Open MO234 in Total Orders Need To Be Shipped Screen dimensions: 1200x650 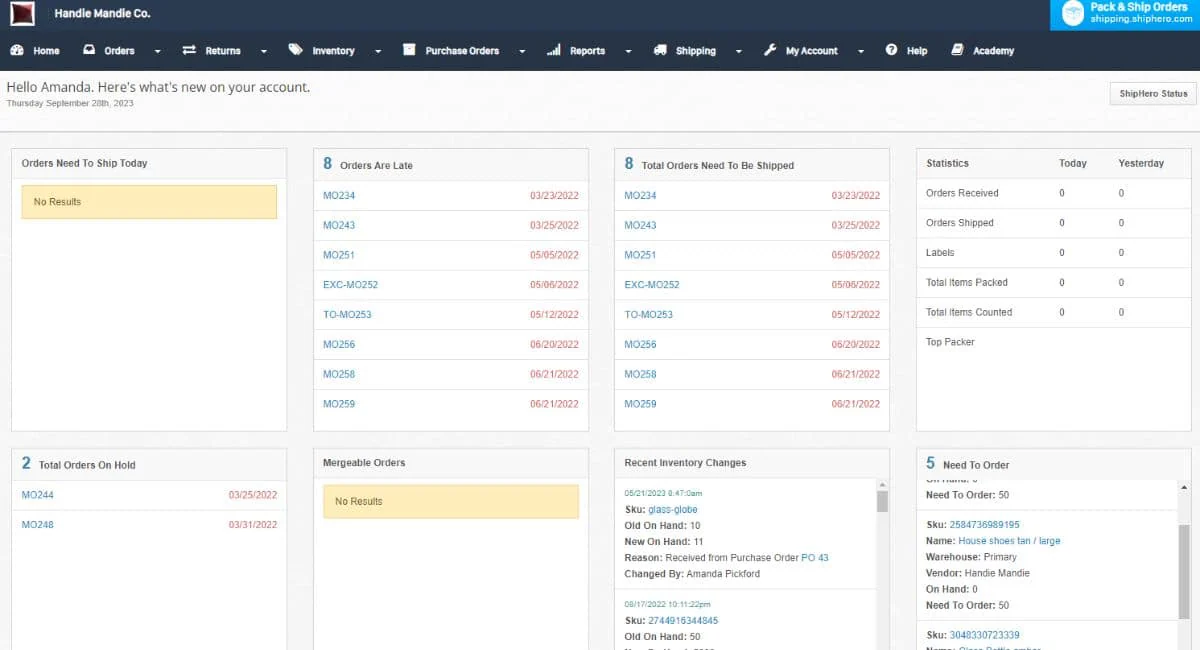[x=640, y=196]
